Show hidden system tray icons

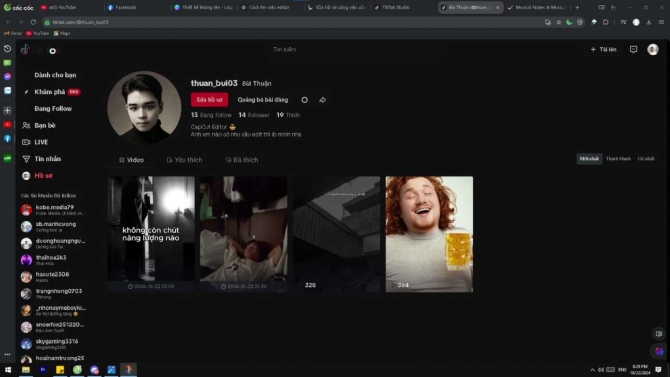point(592,370)
